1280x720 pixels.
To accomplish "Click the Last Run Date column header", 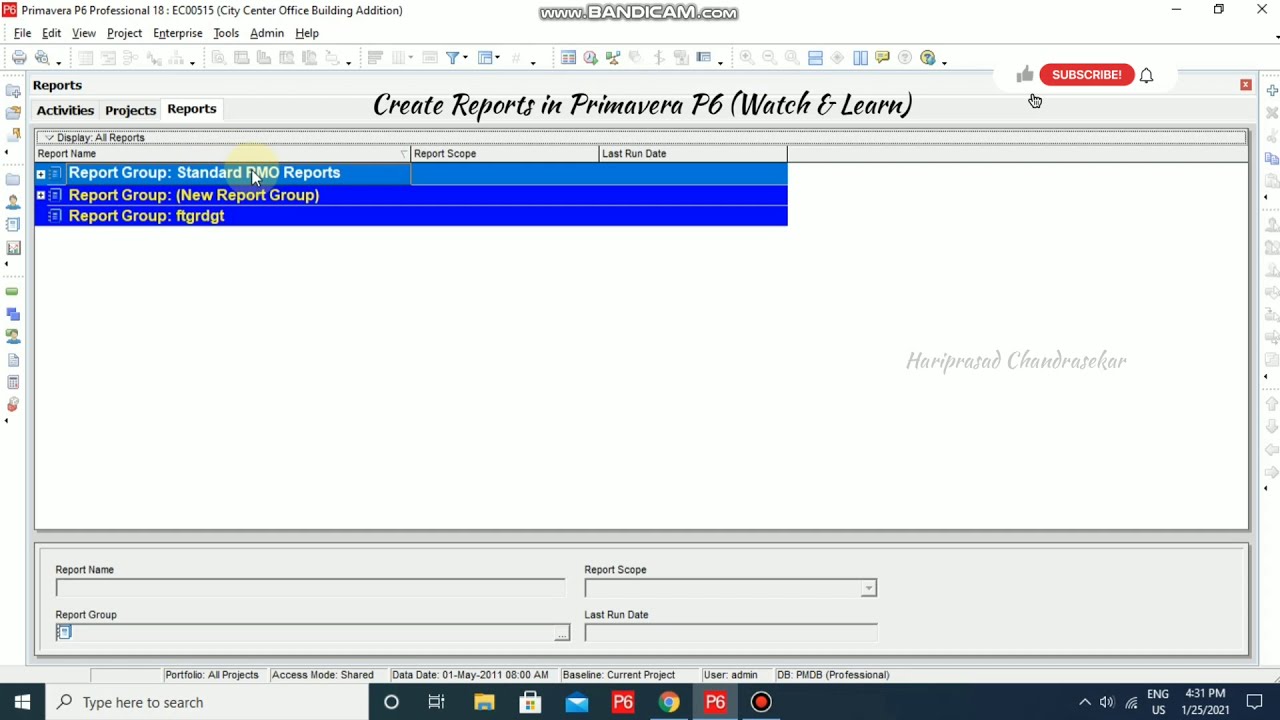I will point(693,154).
